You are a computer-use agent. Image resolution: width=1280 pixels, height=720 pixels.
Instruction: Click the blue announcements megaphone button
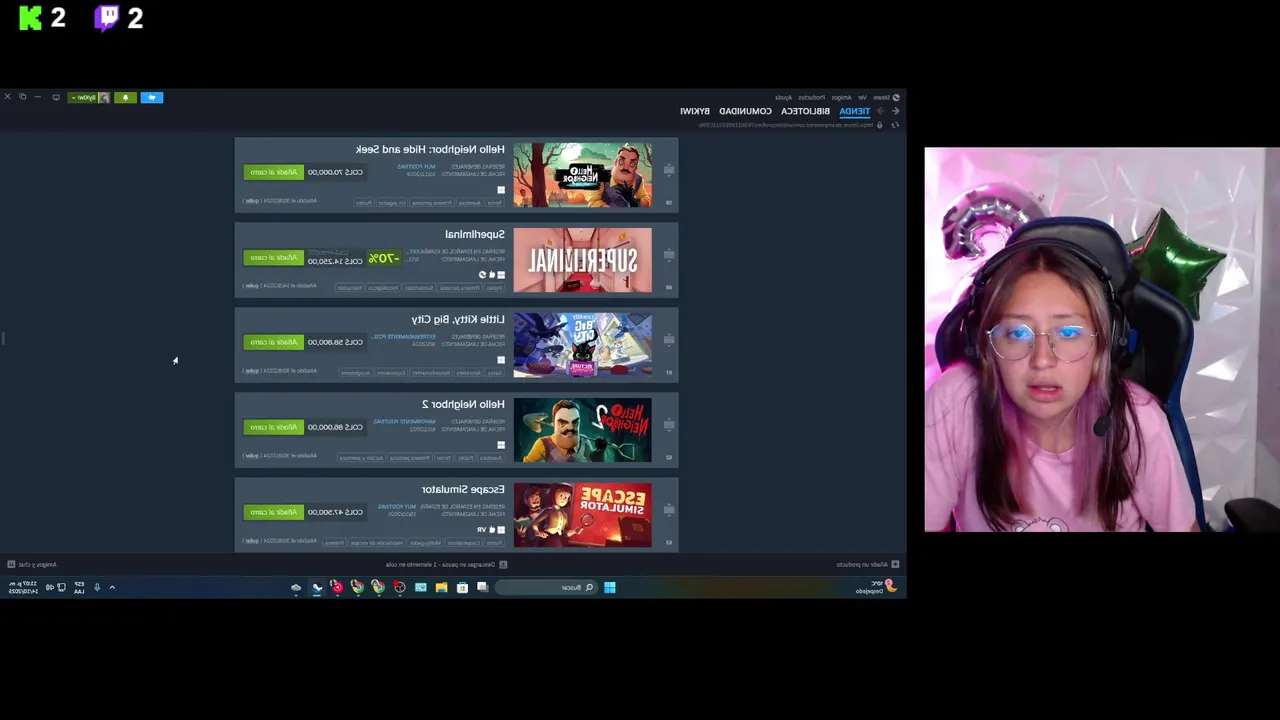(x=152, y=97)
